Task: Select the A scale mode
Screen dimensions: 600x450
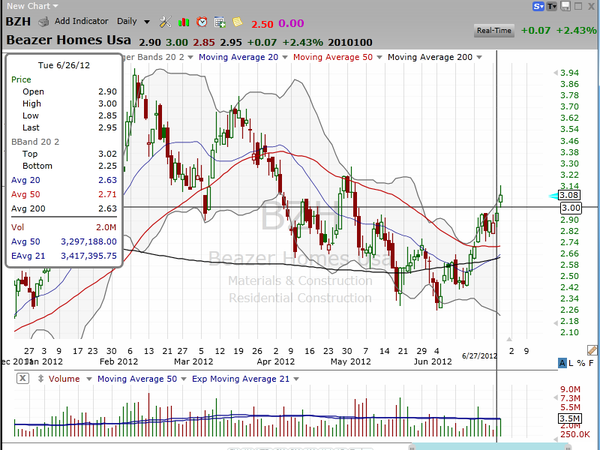Action: 562,363
